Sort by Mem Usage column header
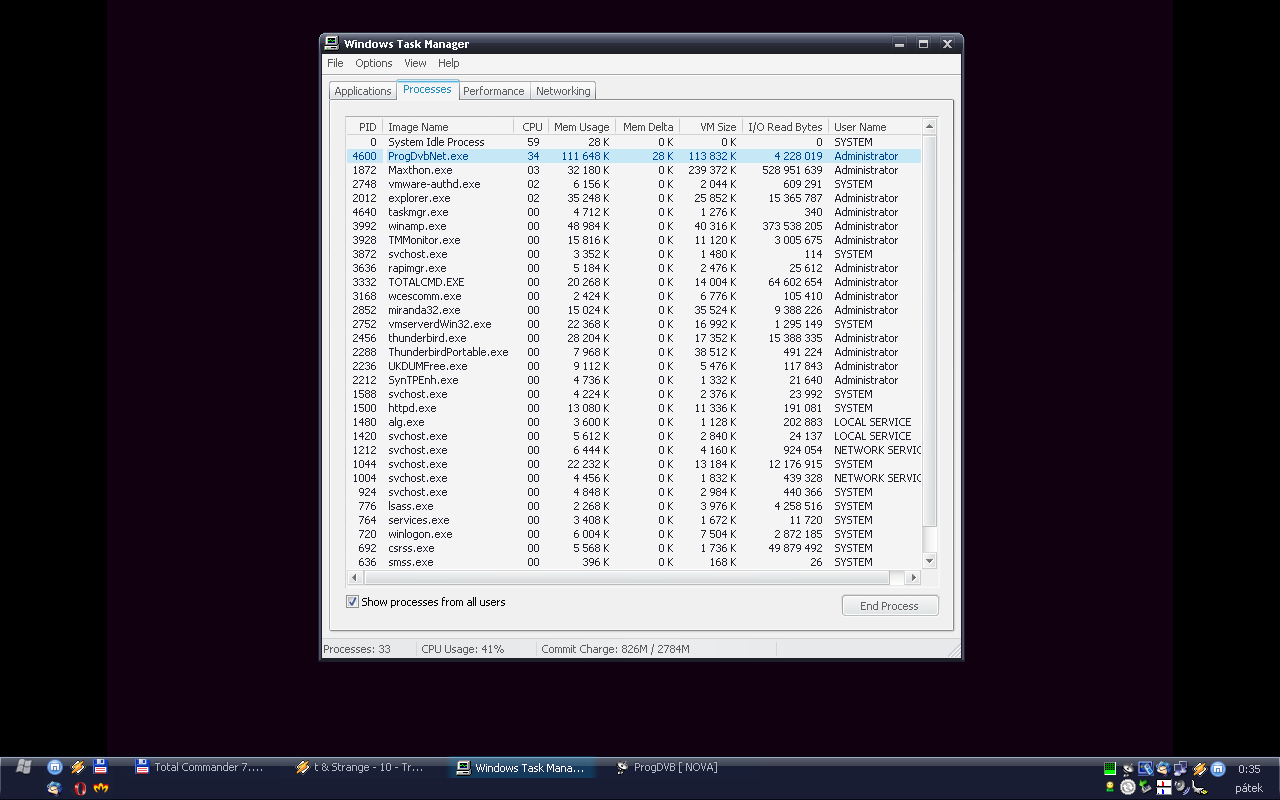The width and height of the screenshot is (1280, 800). click(581, 127)
